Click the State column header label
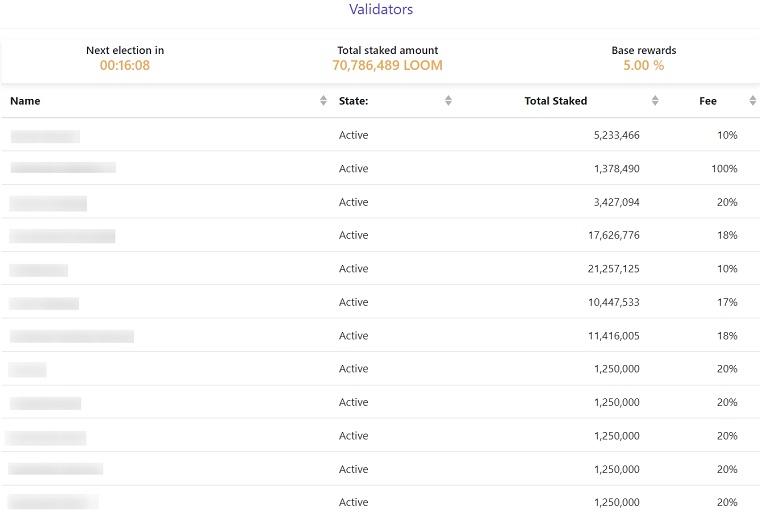Viewport: 760px width, 515px height. pos(353,101)
